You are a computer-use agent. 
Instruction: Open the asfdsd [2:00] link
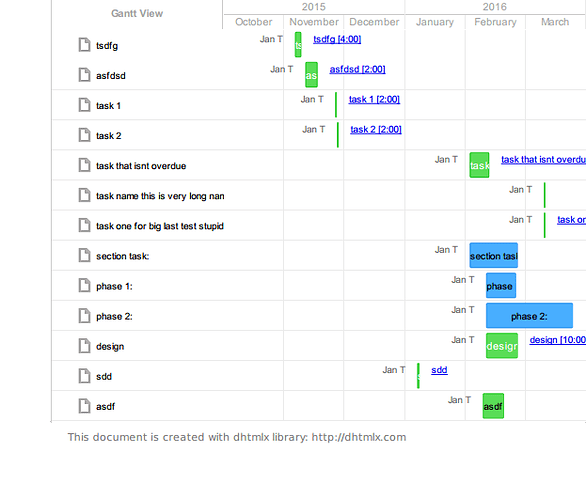[x=357, y=69]
